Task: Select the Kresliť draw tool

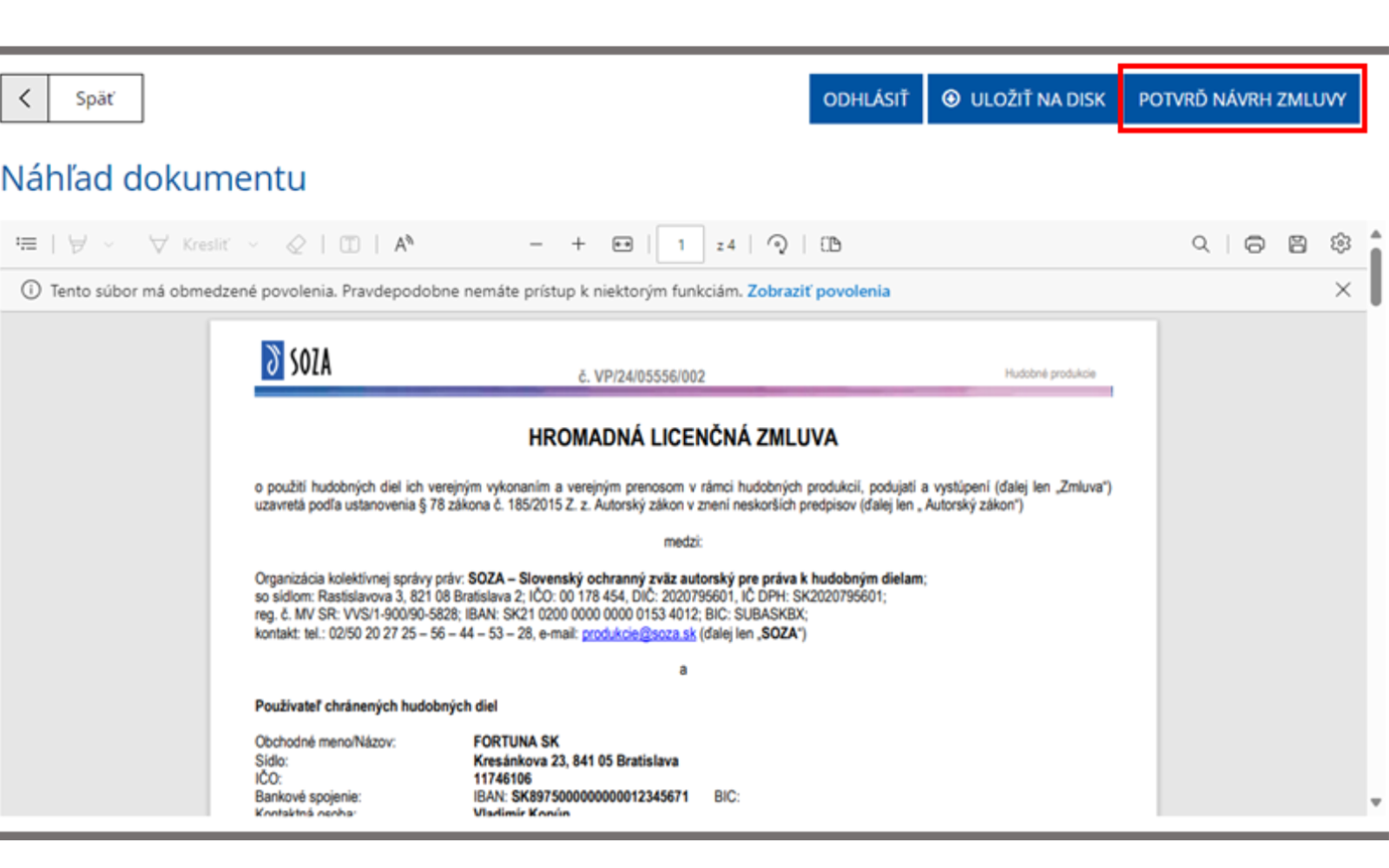Action: point(188,245)
